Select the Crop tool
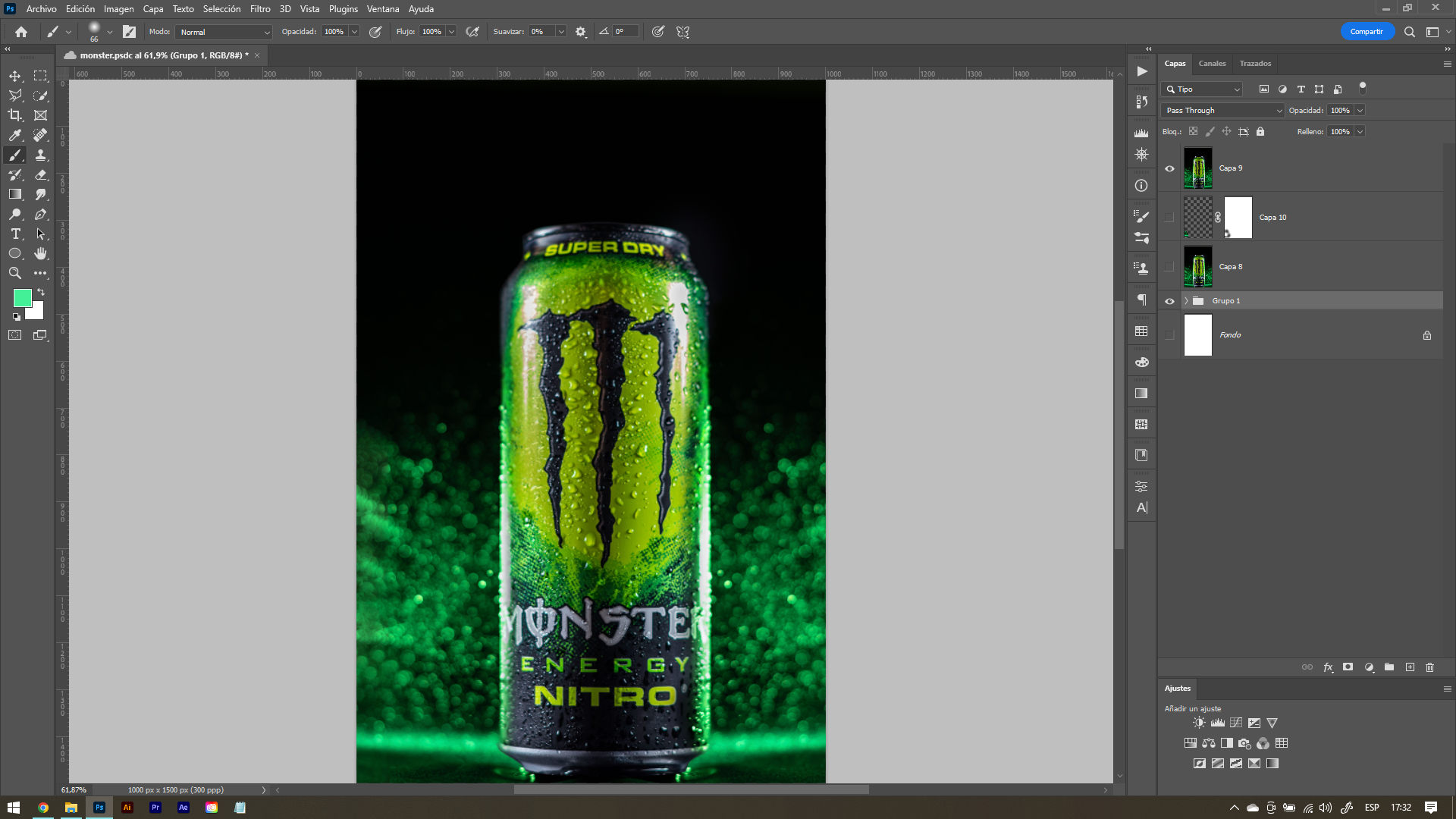This screenshot has width=1456, height=819. [15, 115]
